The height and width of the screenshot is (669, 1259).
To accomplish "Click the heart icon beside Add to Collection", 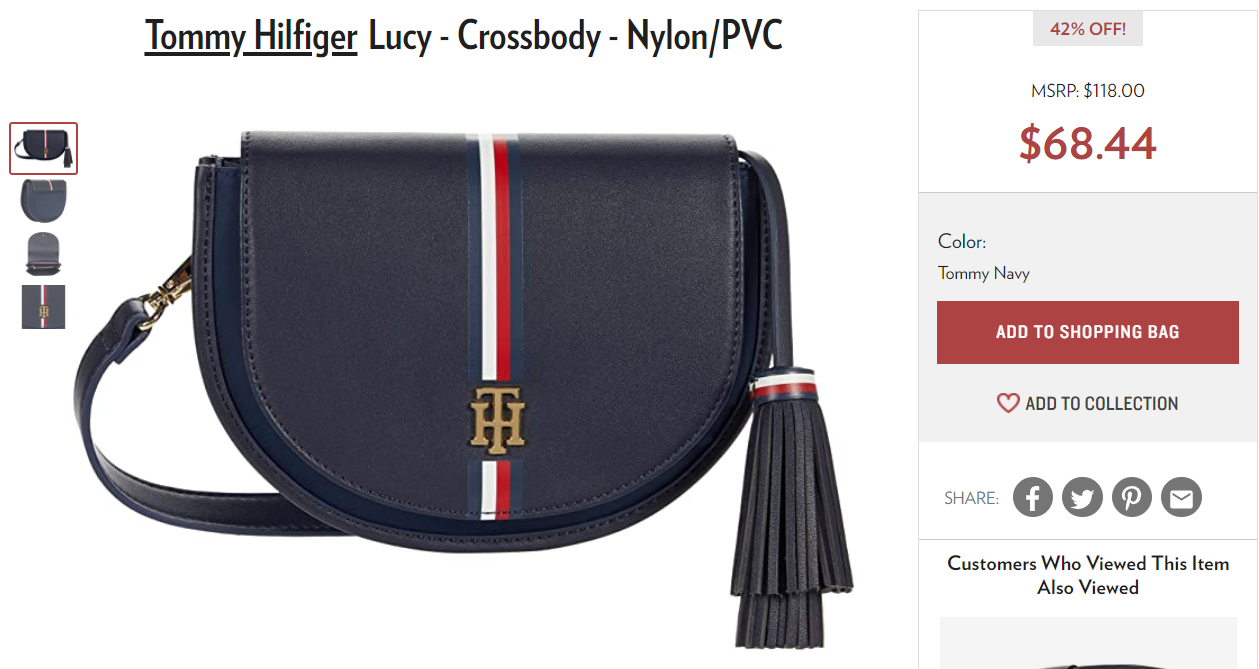I will pos(1008,403).
